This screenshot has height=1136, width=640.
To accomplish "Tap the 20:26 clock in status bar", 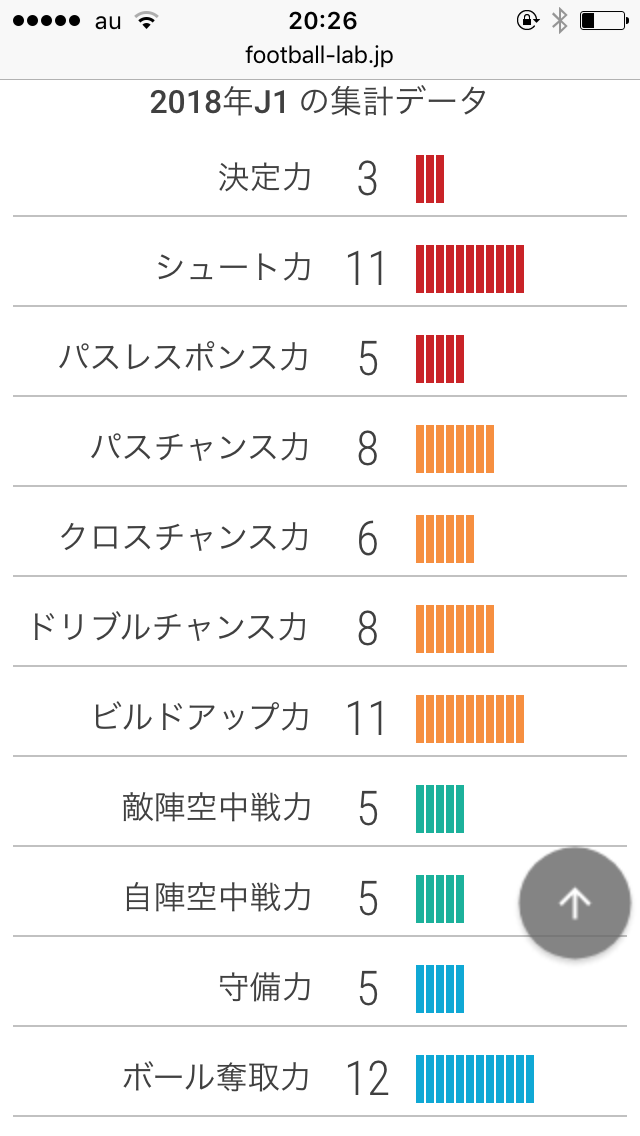I will tap(320, 21).
